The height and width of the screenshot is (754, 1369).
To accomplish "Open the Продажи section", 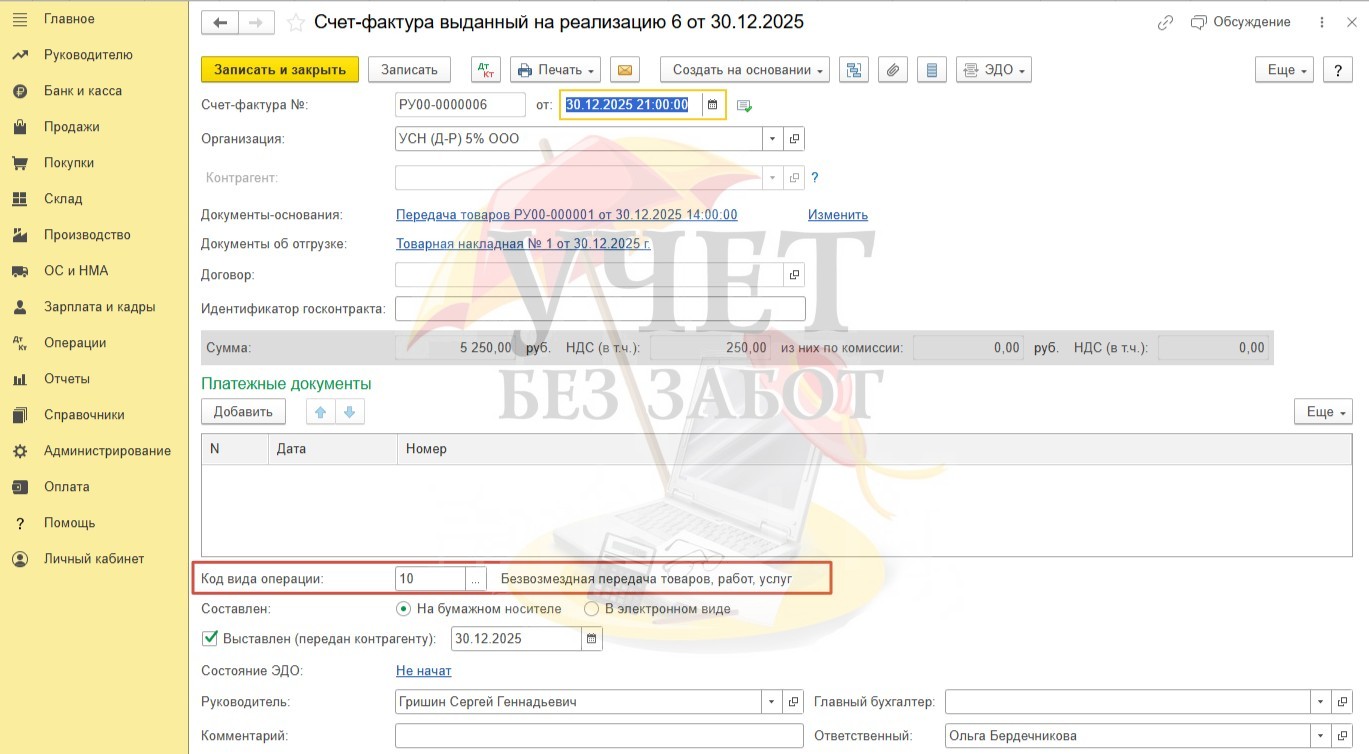I will point(72,127).
